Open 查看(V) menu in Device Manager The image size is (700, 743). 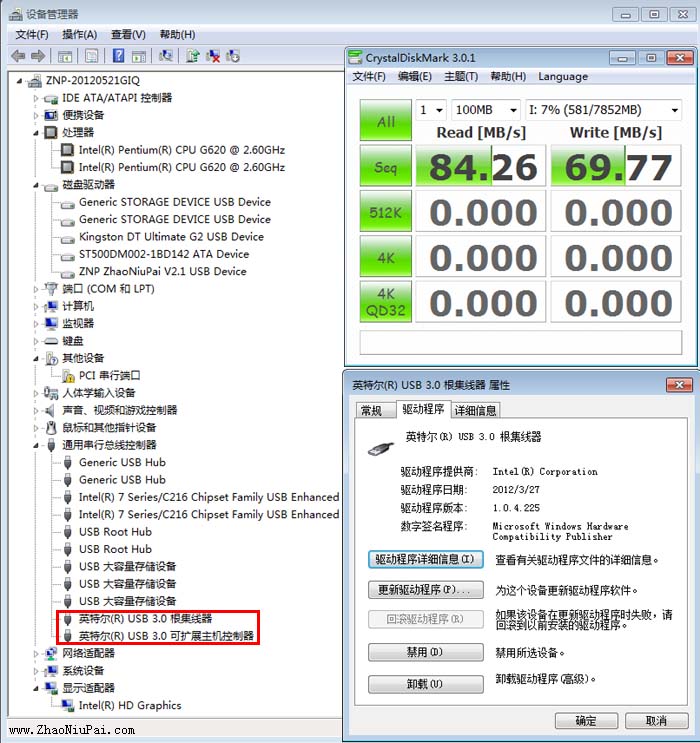click(x=128, y=35)
